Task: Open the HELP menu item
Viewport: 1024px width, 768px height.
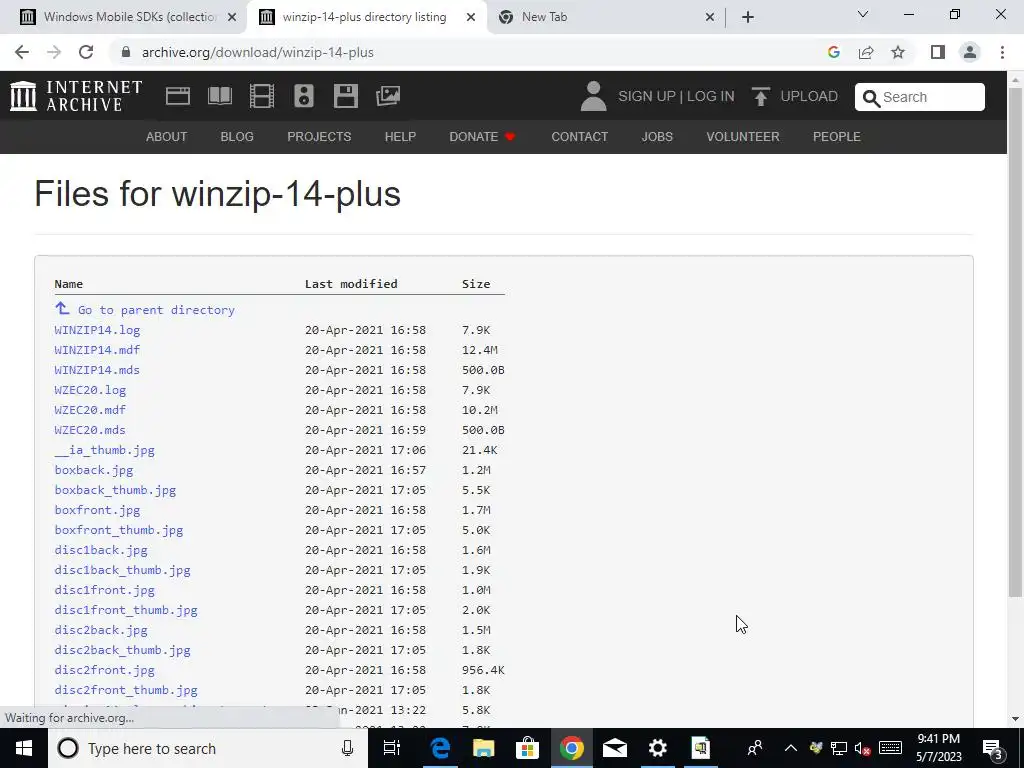Action: click(x=400, y=136)
